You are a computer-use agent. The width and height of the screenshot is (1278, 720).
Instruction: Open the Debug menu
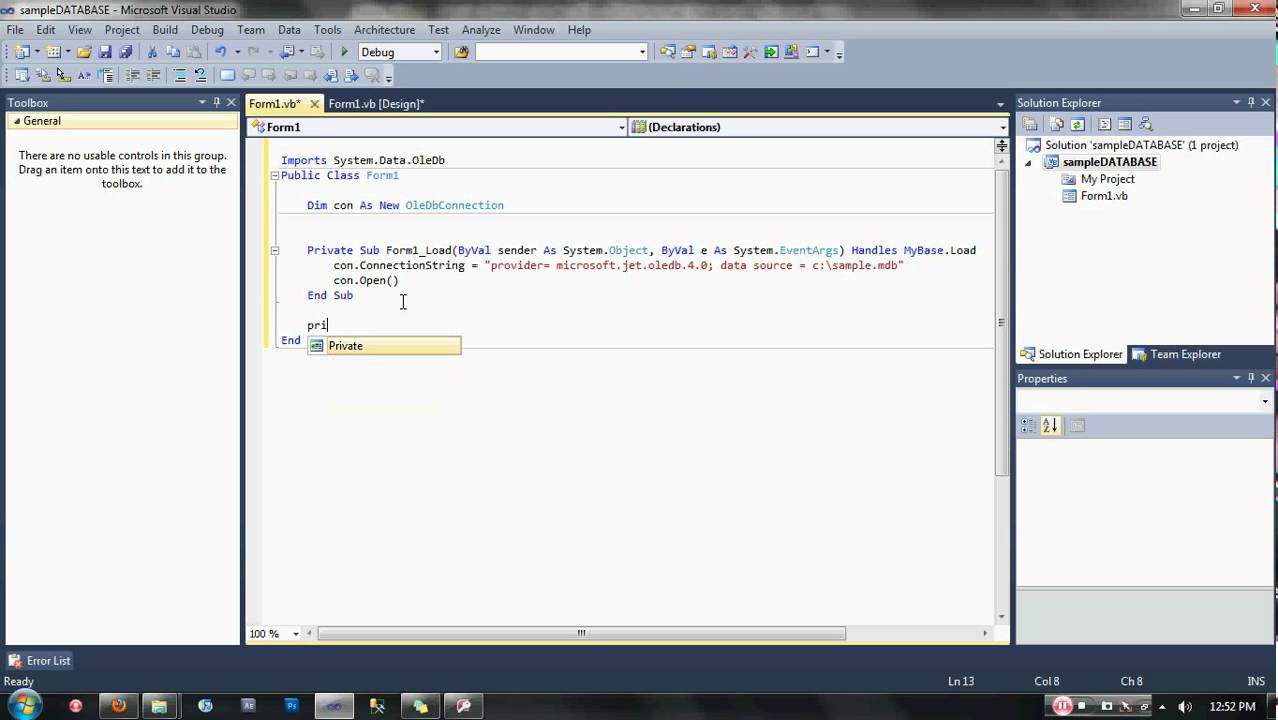pyautogui.click(x=207, y=30)
